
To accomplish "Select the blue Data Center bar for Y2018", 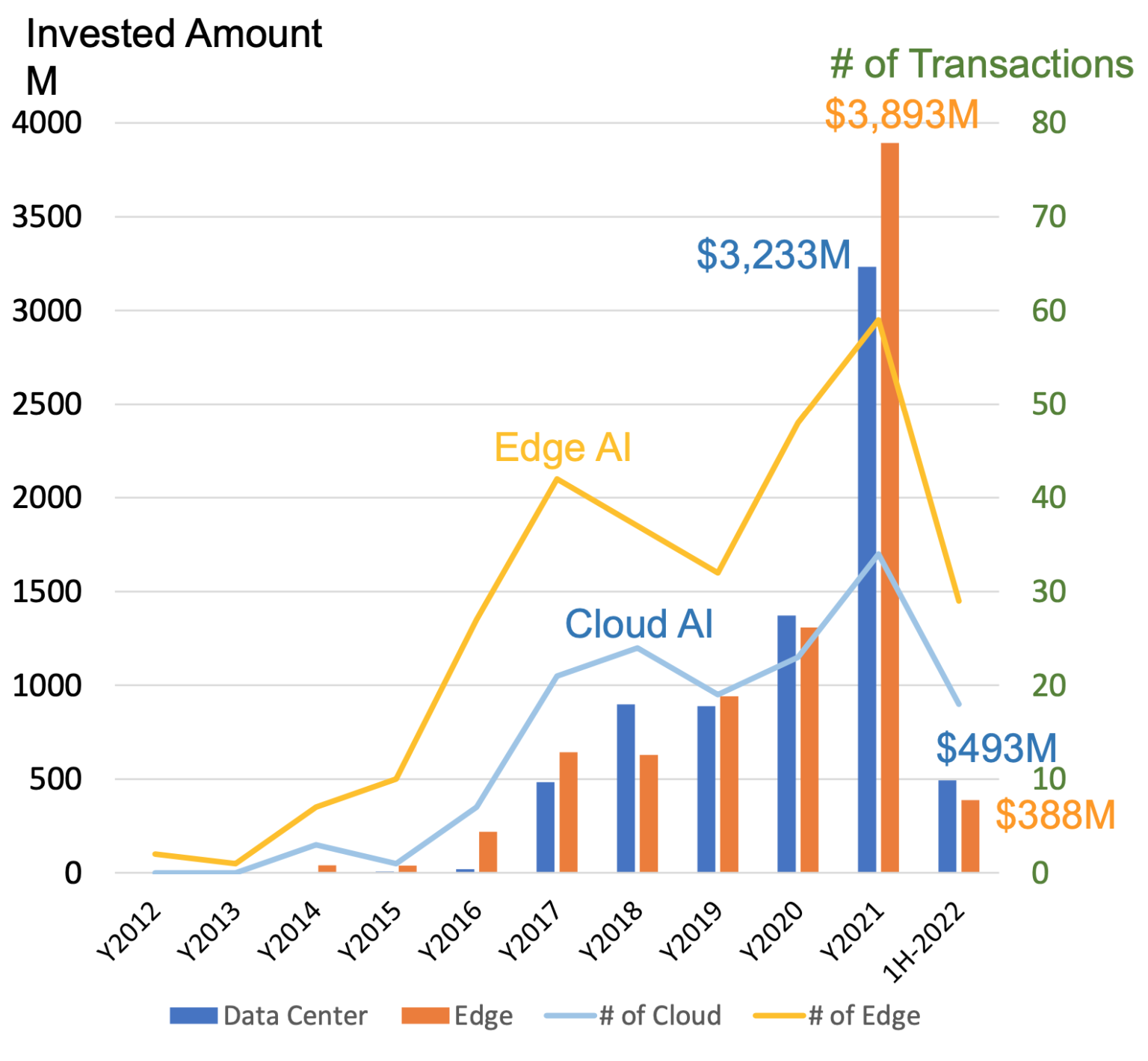I will point(626,788).
